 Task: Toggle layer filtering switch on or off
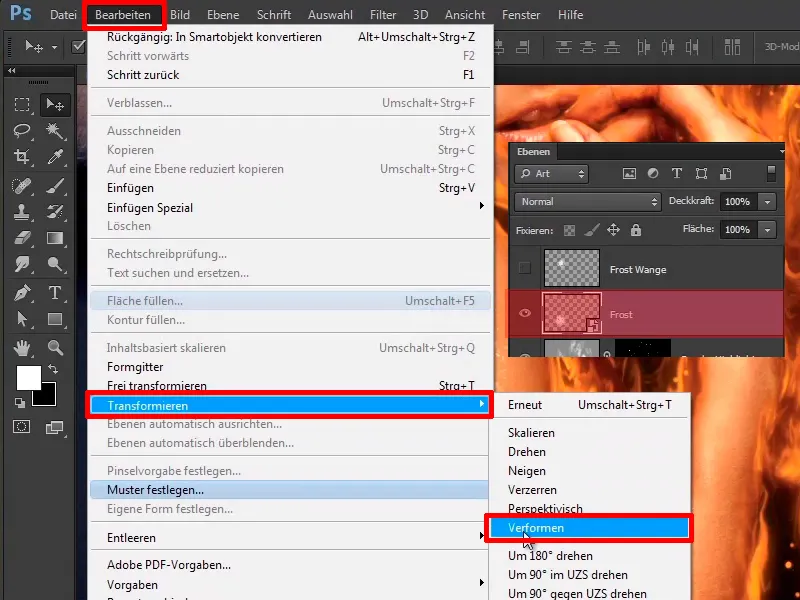point(771,173)
